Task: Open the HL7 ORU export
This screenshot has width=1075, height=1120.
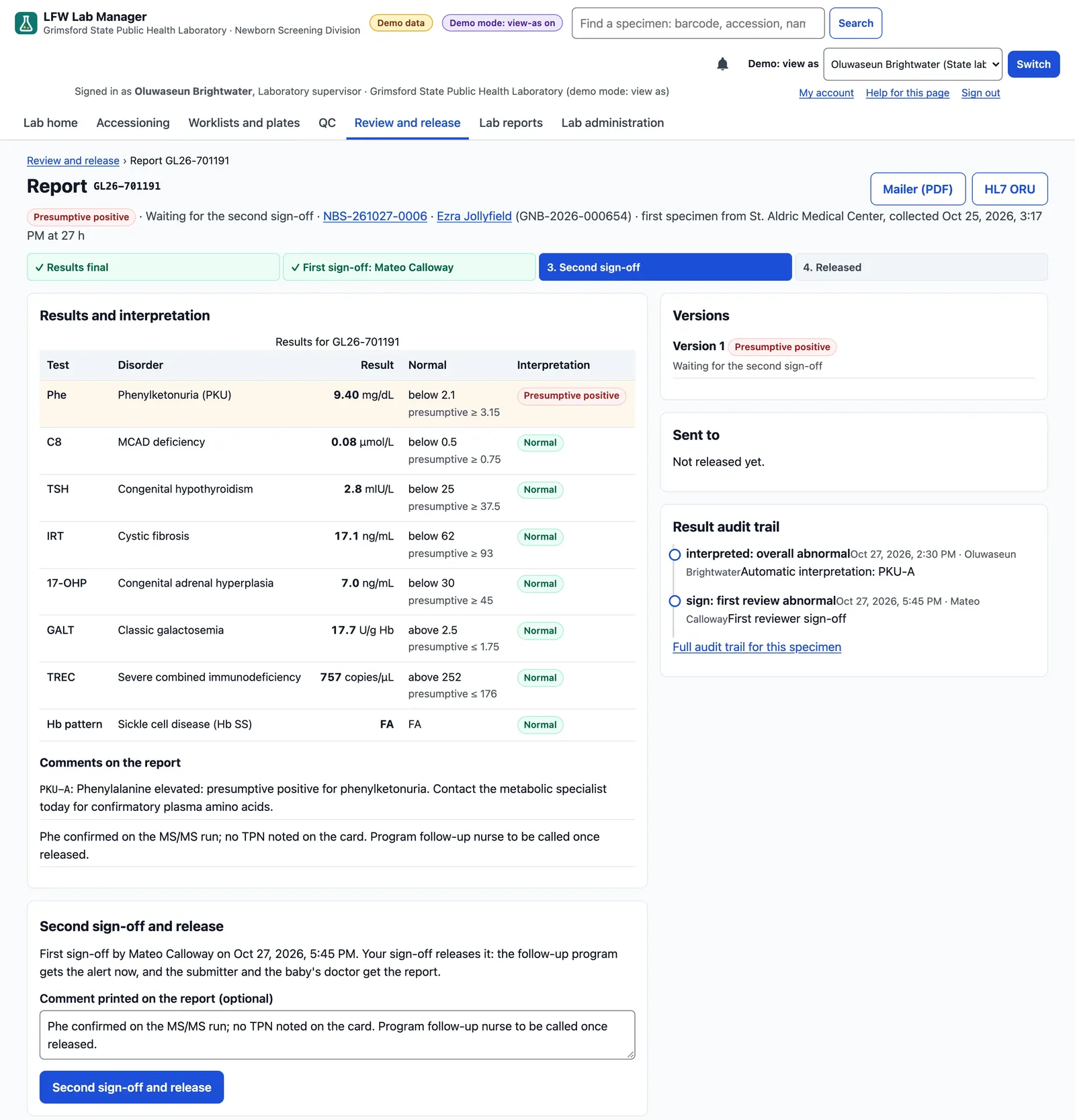Action: click(x=1009, y=189)
